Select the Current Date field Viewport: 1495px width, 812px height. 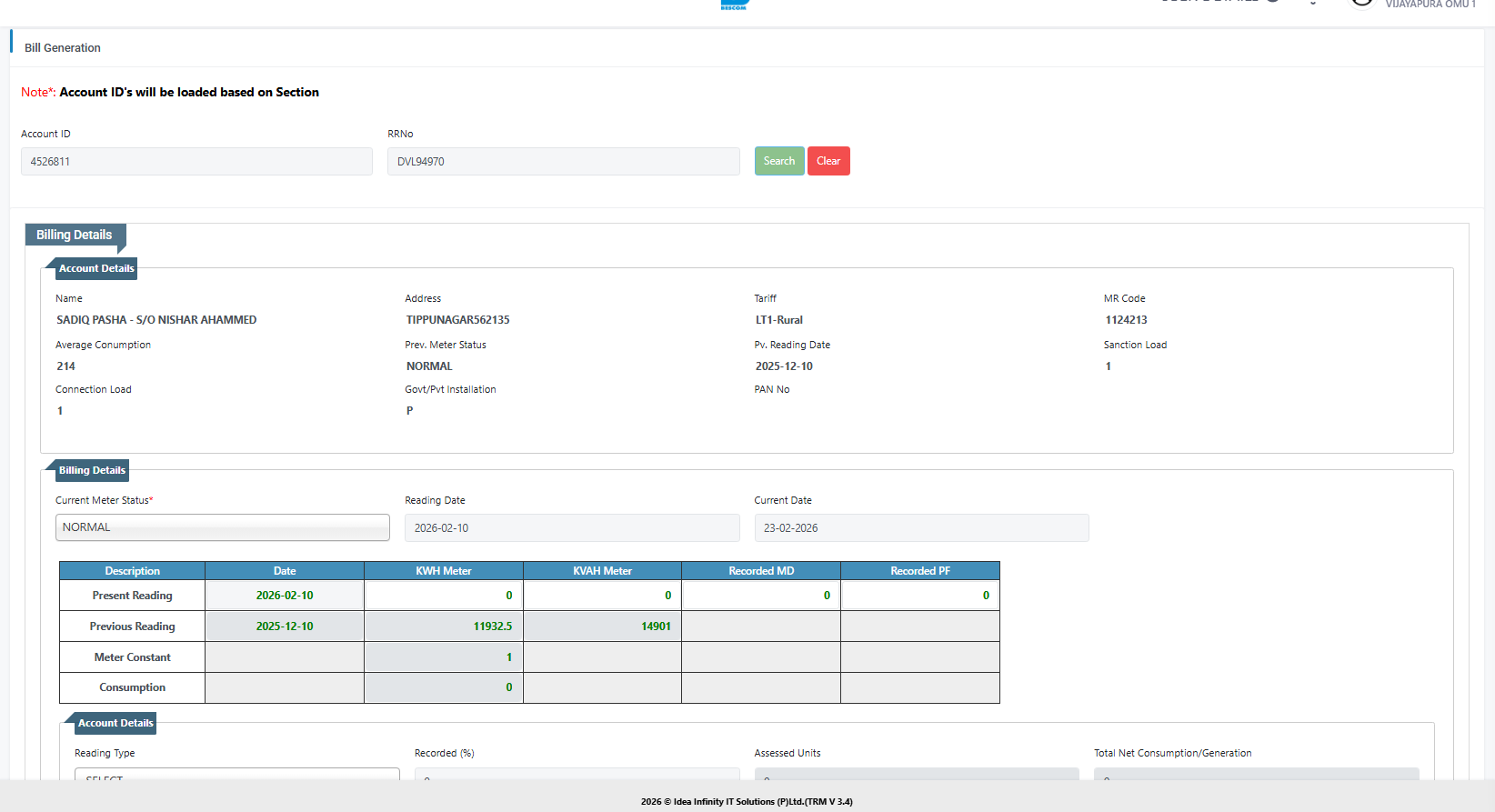920,528
